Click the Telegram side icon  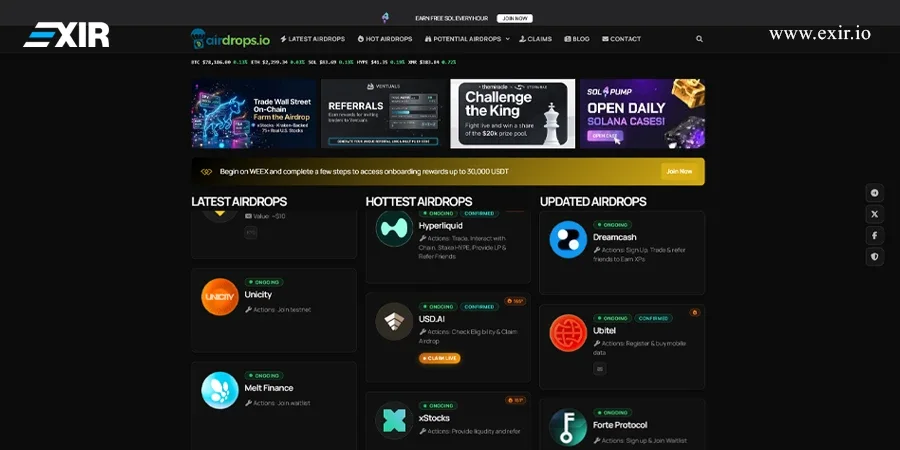coord(875,193)
